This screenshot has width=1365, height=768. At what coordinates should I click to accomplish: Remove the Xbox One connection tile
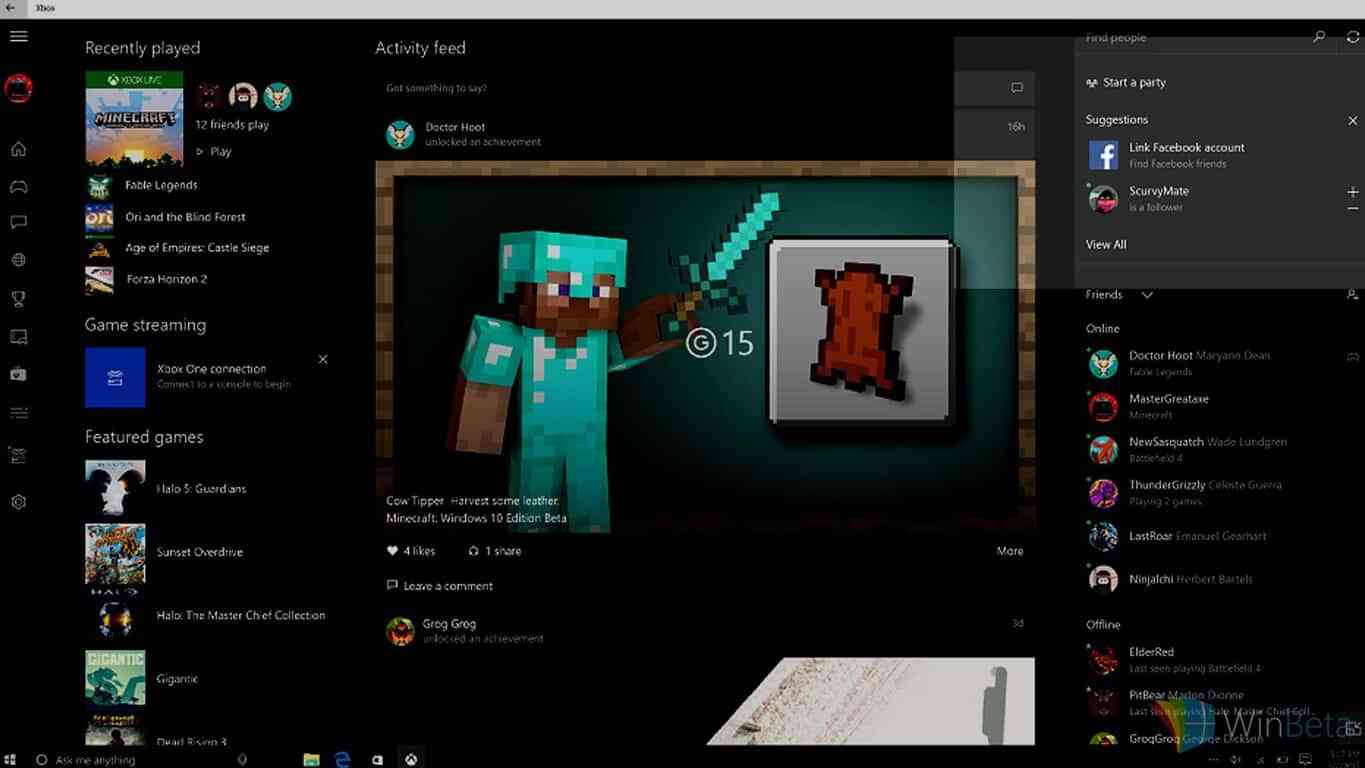tap(323, 358)
